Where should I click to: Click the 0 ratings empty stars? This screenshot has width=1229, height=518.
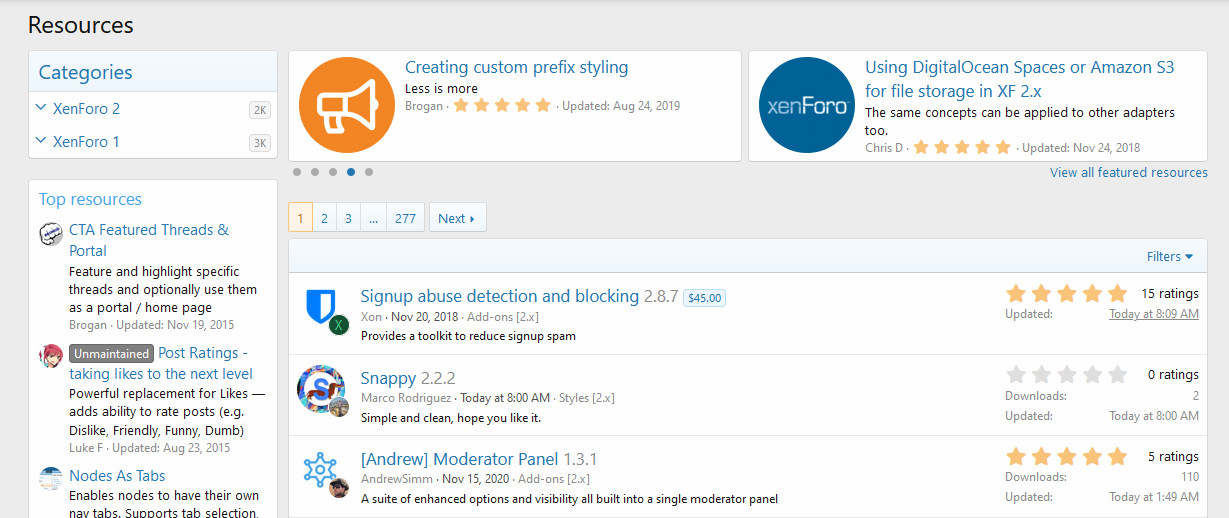coord(1067,375)
